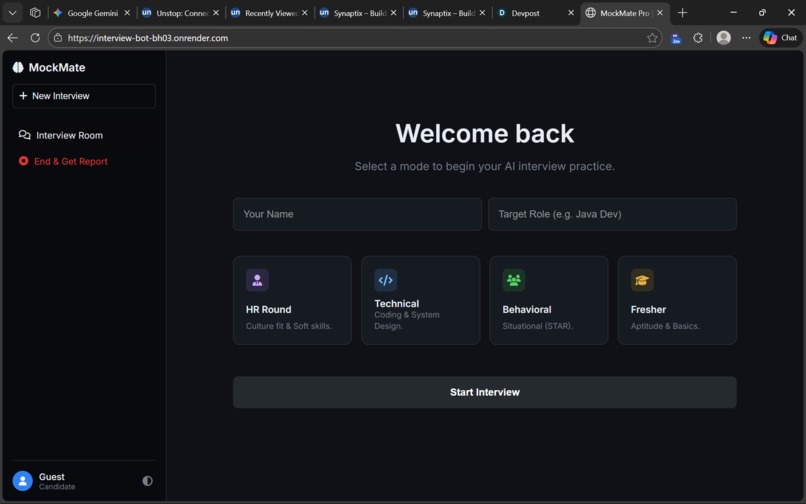Select the Behavioral mode card

(x=548, y=300)
